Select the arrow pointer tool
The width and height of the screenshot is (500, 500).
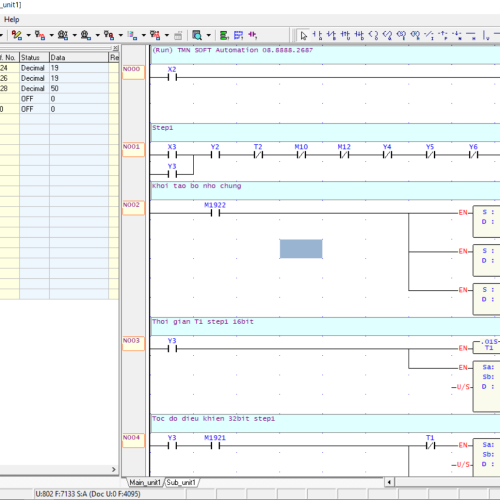coord(303,35)
